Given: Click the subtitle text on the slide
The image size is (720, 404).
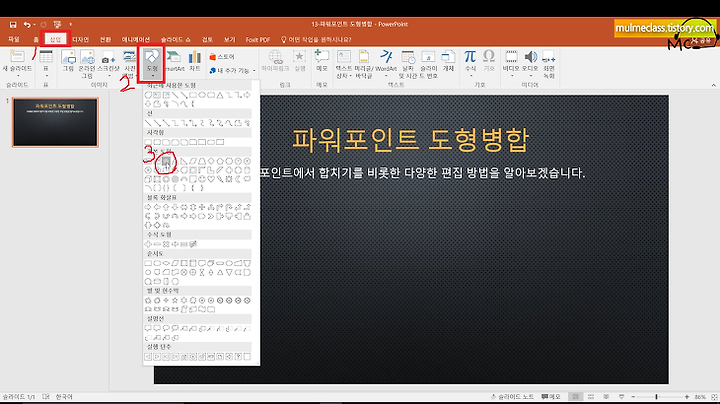Looking at the screenshot, I should pyautogui.click(x=422, y=173).
